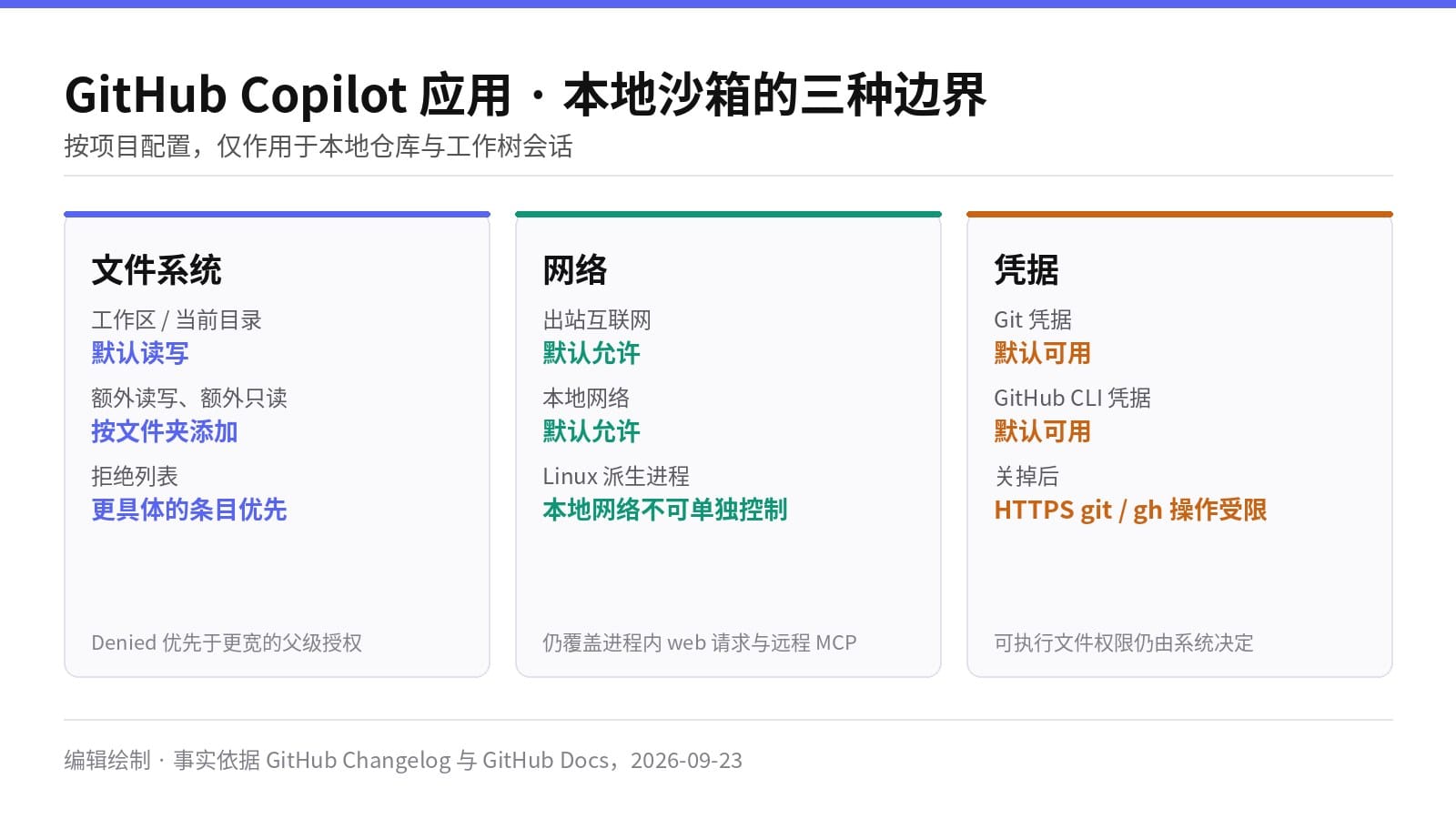Click the footer source line with 2026-09-23
This screenshot has height=819, width=1456.
coord(403,761)
